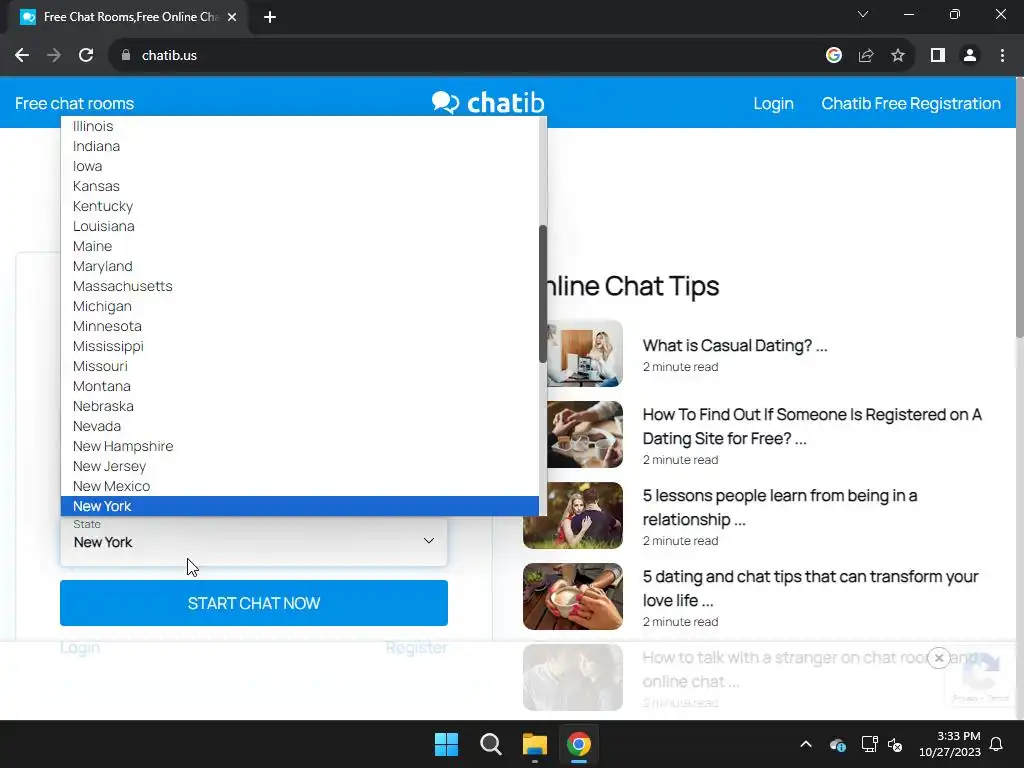Screen dimensions: 1024x768
Task: Click the START CHAT NOW button
Action: click(x=254, y=603)
